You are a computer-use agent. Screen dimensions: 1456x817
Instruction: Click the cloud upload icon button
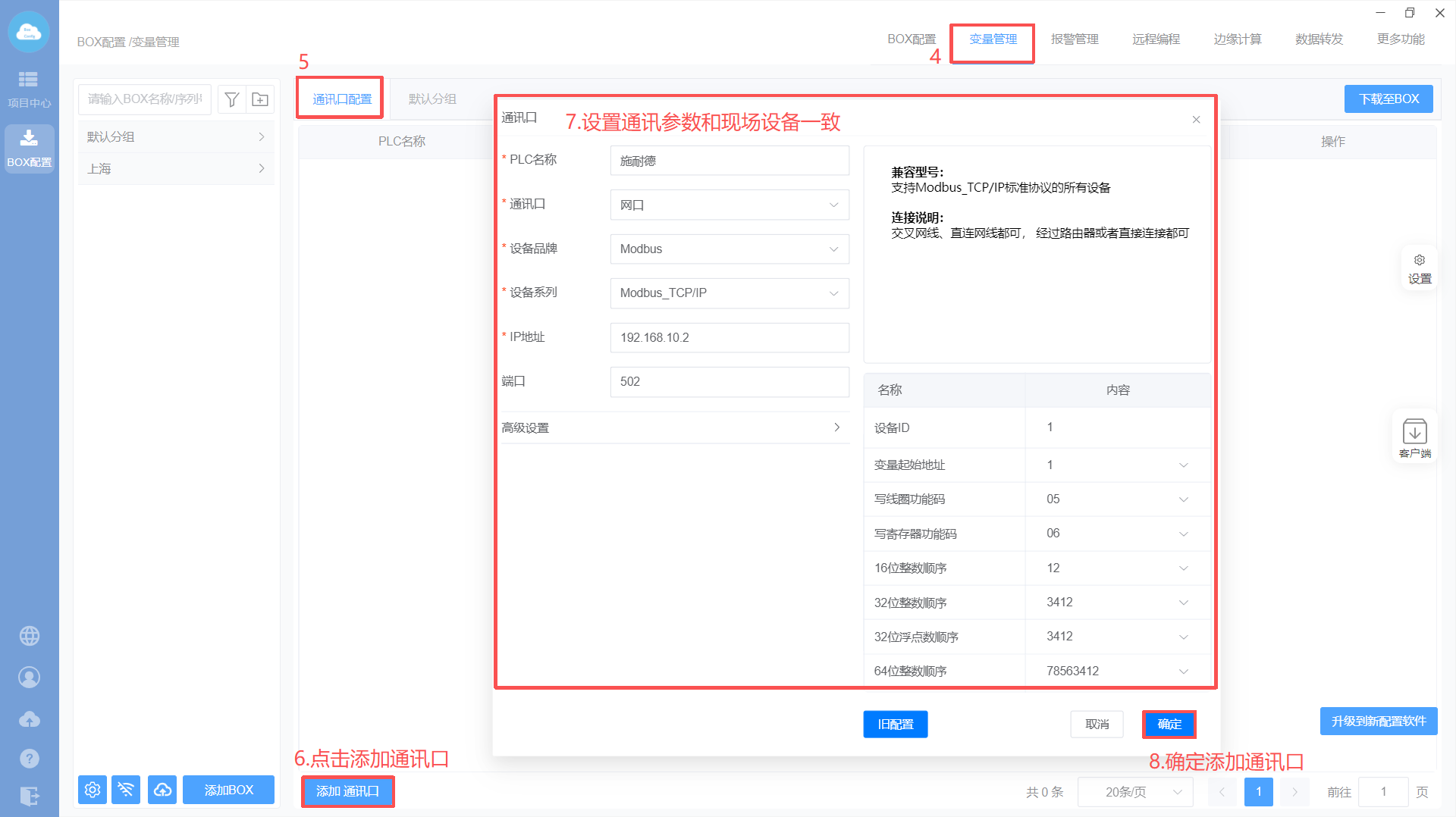[x=162, y=790]
